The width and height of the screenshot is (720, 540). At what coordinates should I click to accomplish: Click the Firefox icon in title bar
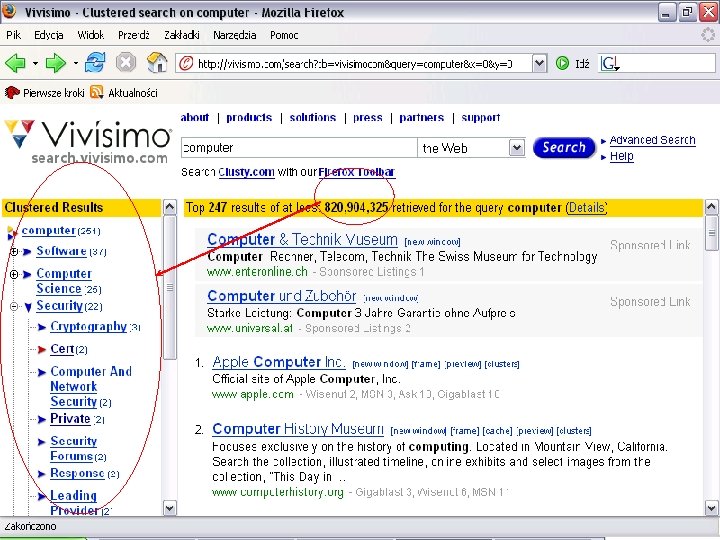[x=8, y=11]
